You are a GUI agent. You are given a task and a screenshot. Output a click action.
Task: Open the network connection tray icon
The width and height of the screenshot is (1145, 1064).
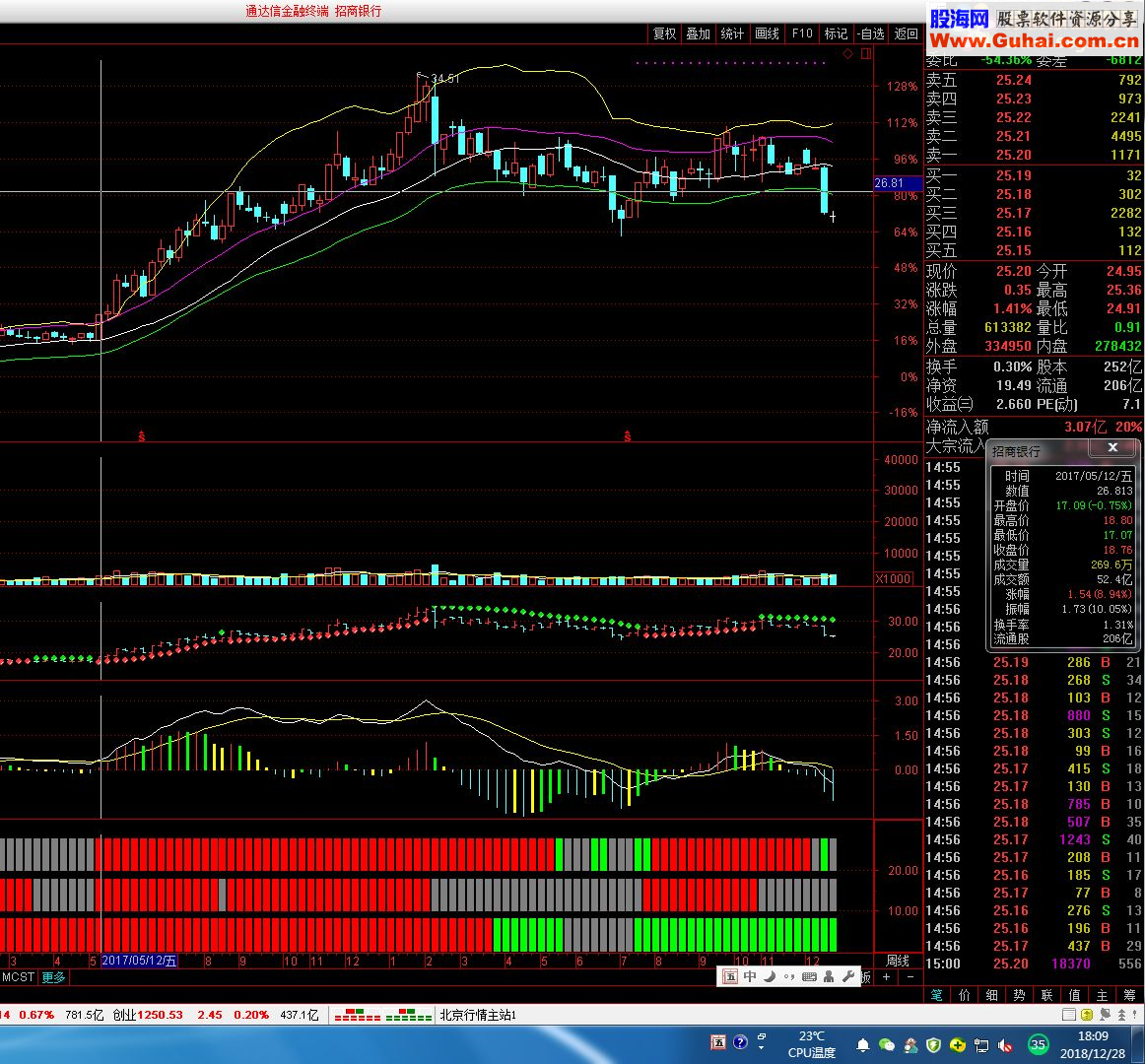981,1045
